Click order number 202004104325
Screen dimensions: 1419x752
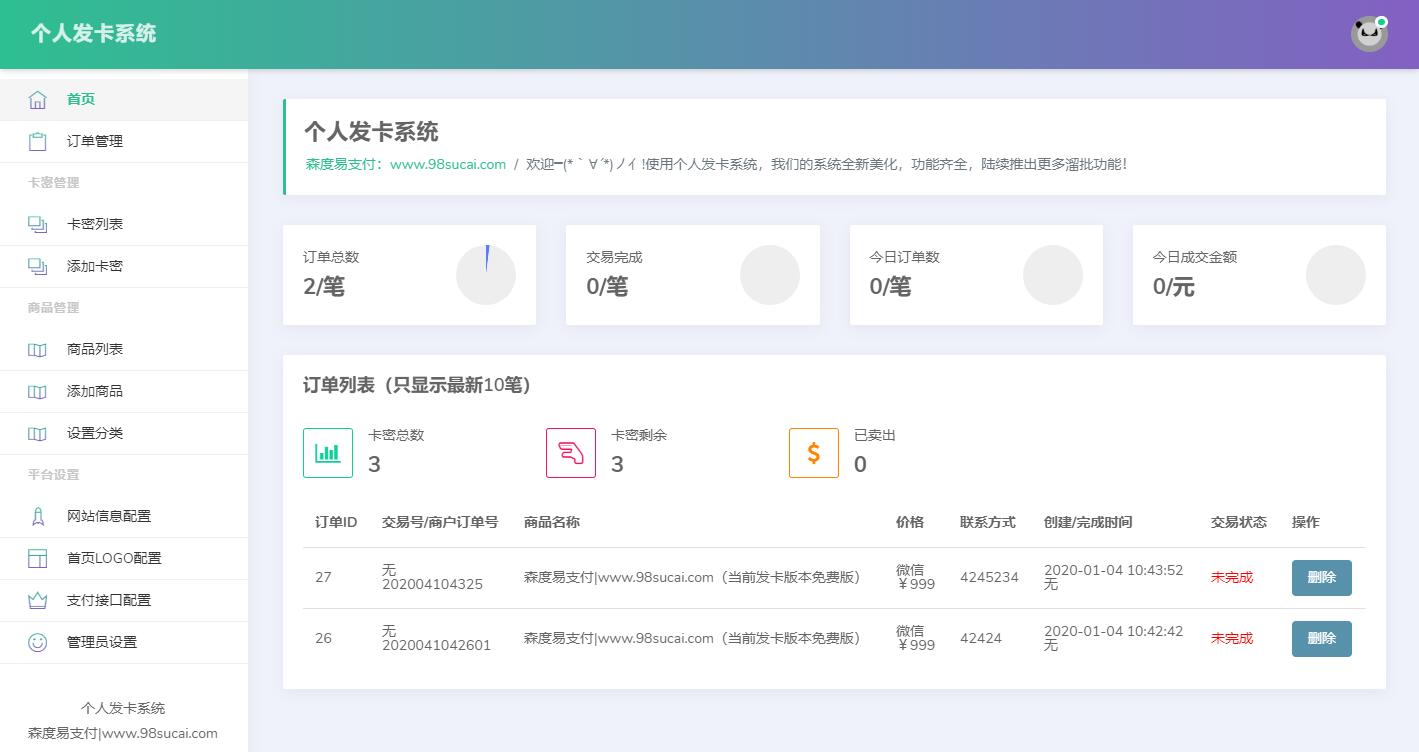[x=432, y=584]
